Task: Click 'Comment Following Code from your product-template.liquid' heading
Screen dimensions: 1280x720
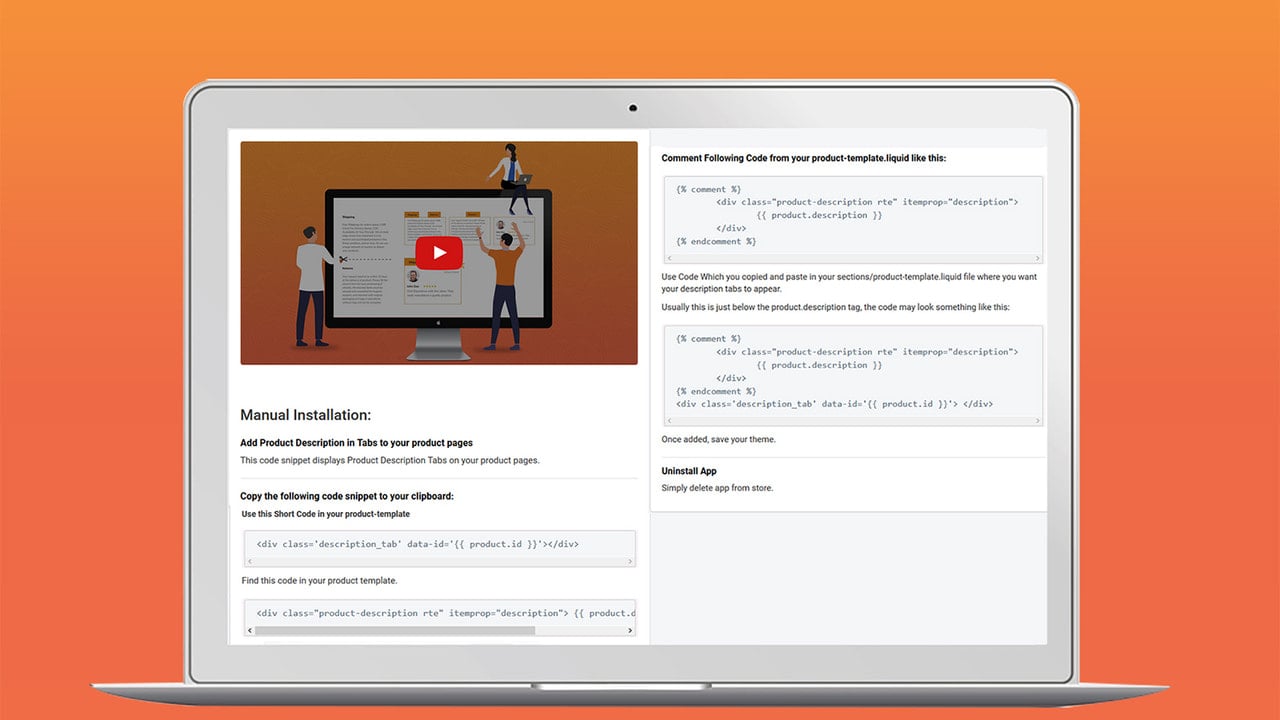Action: coord(803,158)
